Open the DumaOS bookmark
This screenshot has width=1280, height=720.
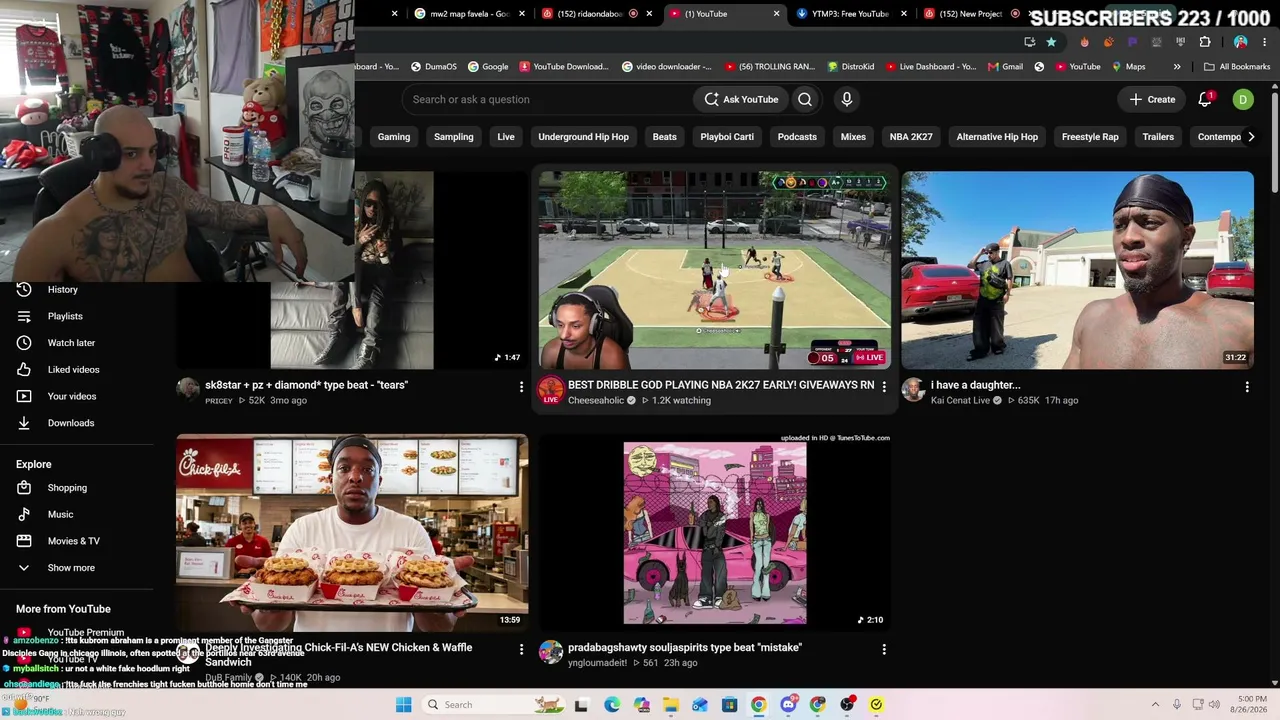pos(433,67)
